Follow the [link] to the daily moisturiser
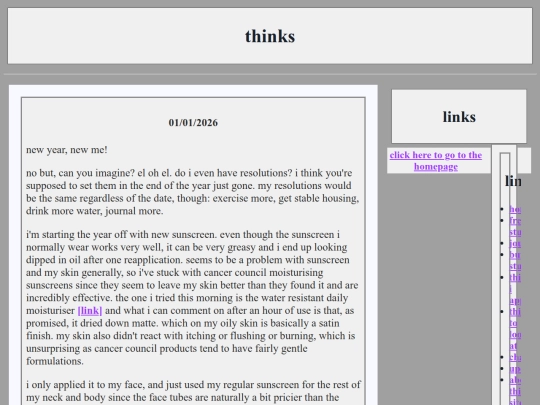 90,311
